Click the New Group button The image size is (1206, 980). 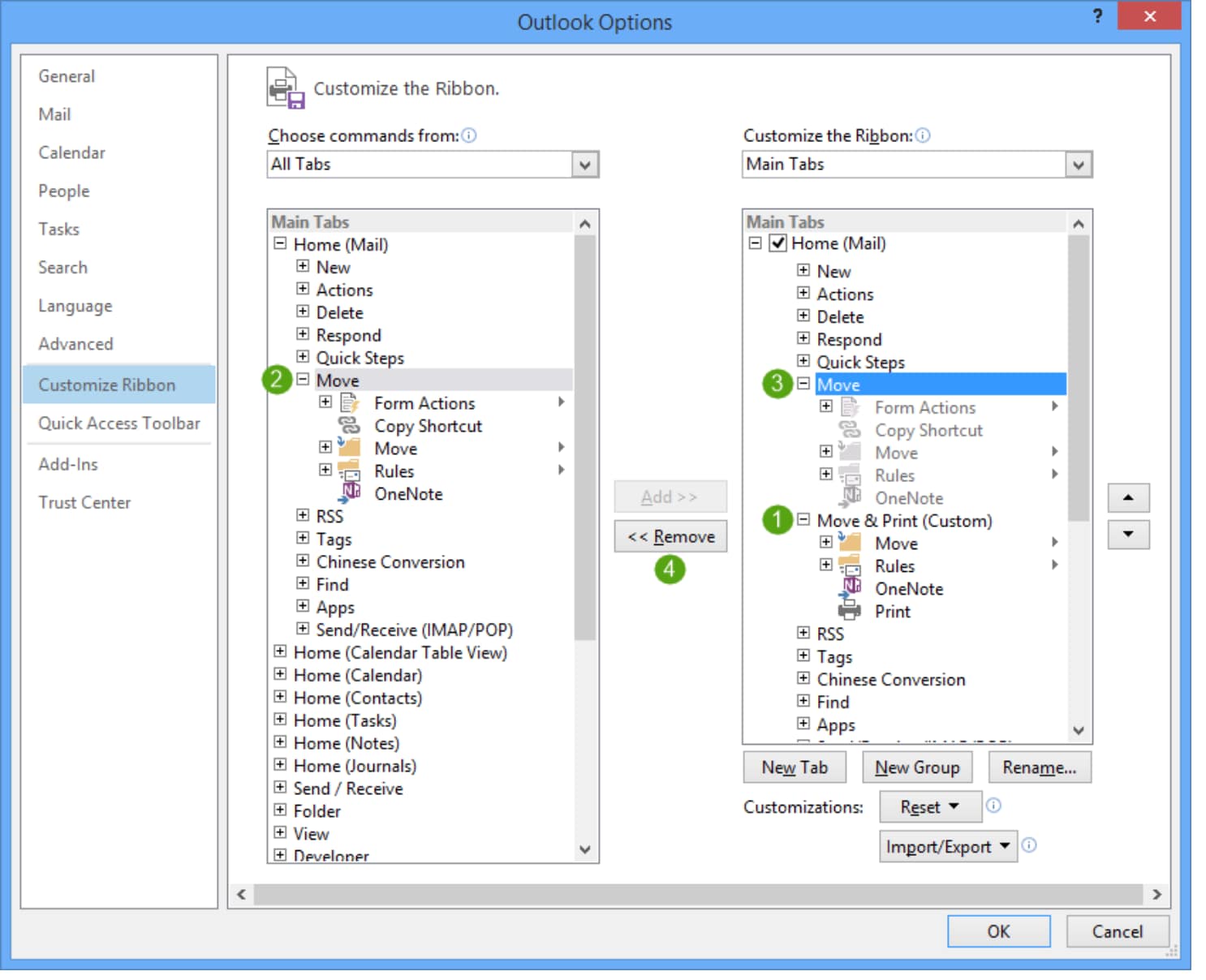tap(916, 767)
